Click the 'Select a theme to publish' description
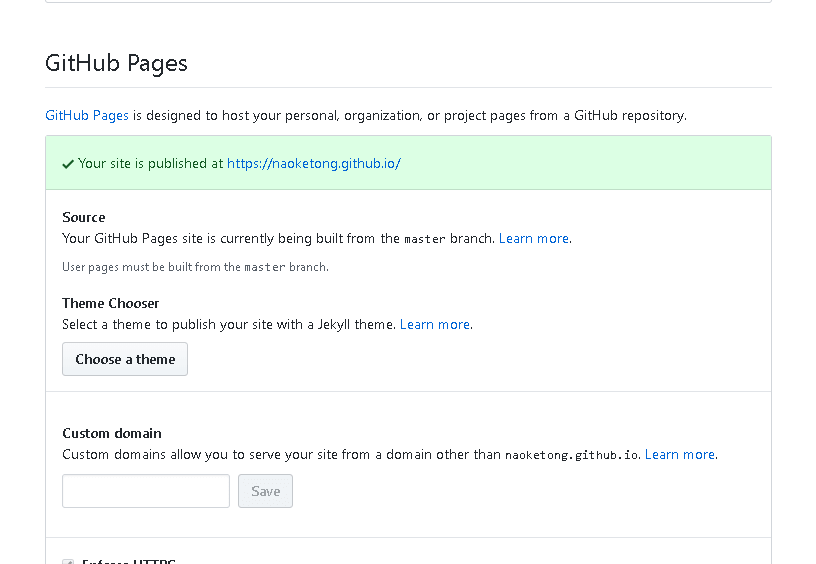The height and width of the screenshot is (564, 816). pyautogui.click(x=229, y=325)
